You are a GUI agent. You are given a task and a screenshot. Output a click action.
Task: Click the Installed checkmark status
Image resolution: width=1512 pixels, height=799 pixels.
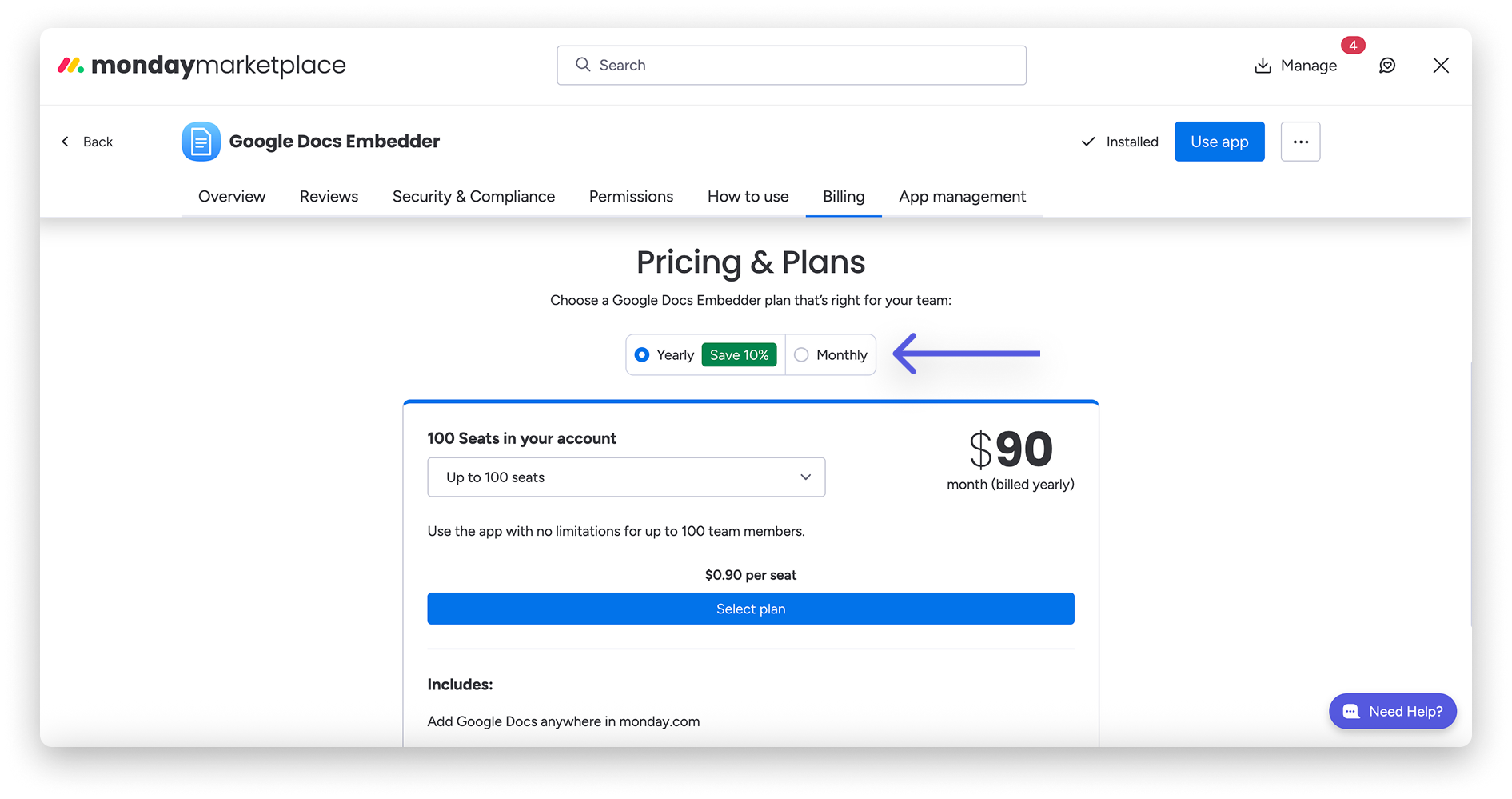1119,142
